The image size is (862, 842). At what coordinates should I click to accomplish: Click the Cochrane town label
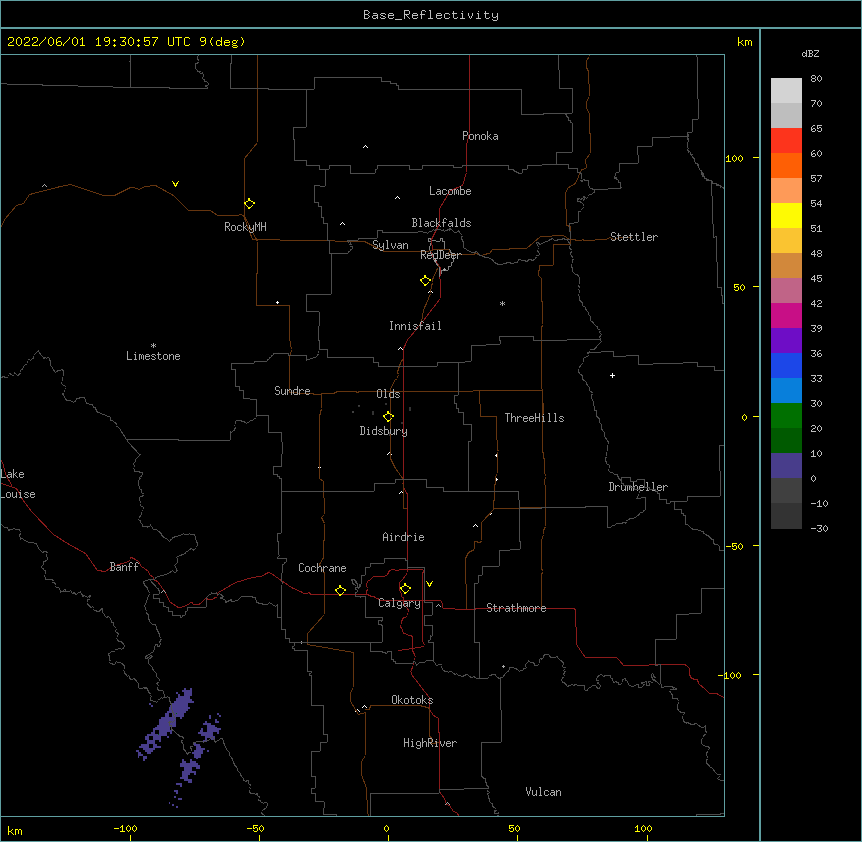tap(322, 568)
